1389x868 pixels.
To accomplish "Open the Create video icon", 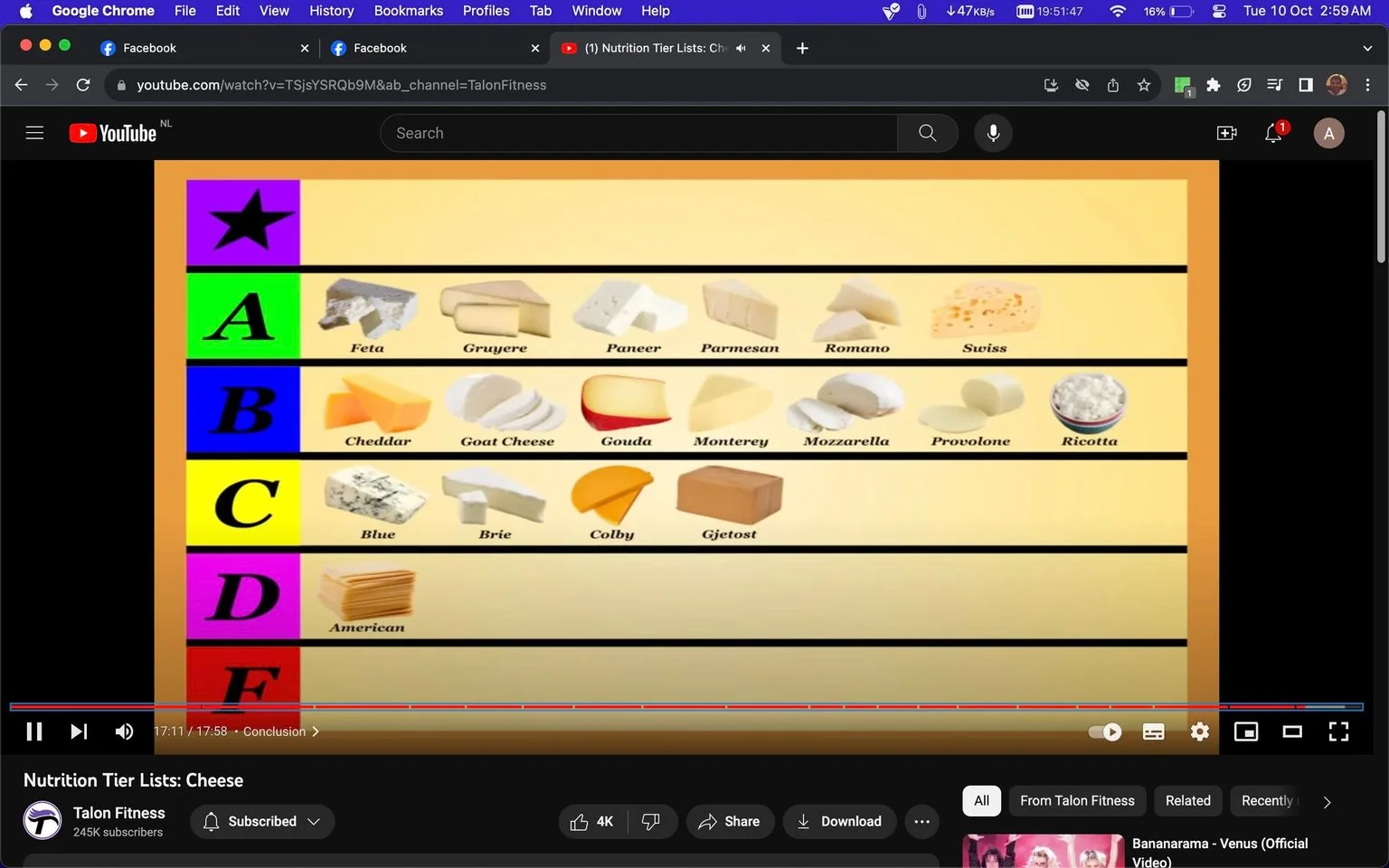I will click(x=1226, y=133).
